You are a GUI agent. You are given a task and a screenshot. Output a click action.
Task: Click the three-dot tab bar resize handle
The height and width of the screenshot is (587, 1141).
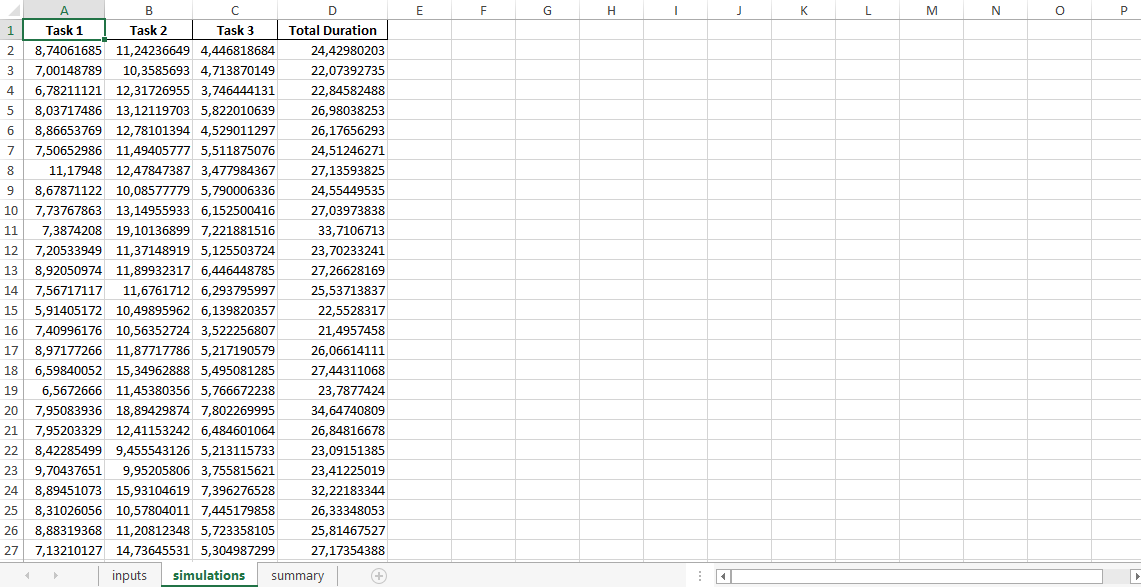(x=699, y=575)
